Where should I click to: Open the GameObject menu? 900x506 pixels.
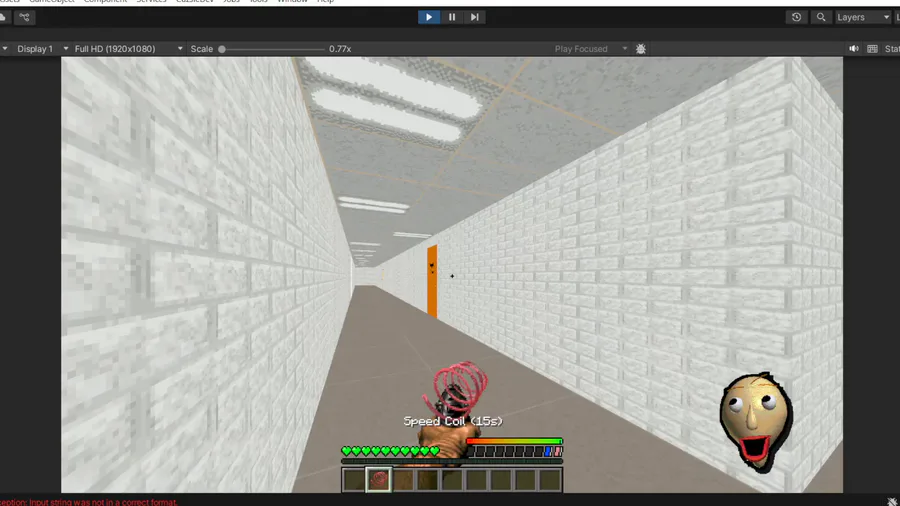52,2
